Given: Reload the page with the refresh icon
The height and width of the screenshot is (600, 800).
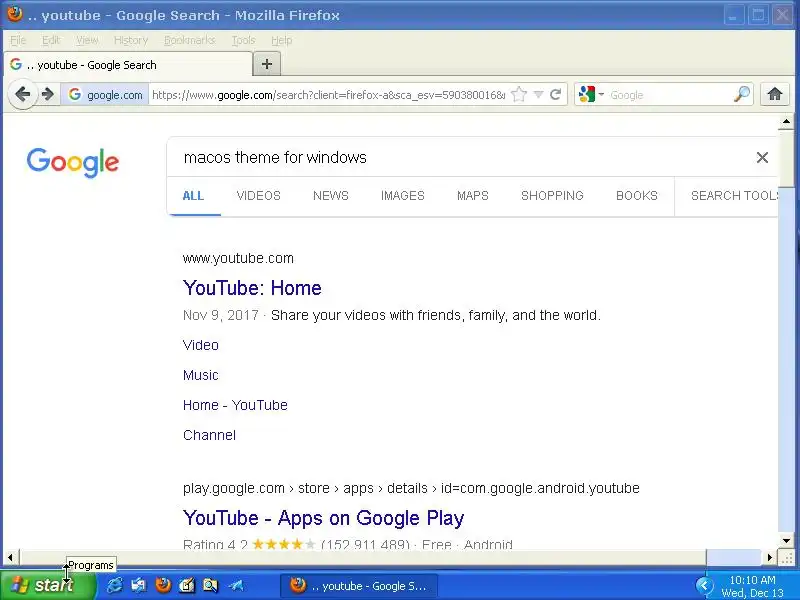Looking at the screenshot, I should tap(556, 94).
